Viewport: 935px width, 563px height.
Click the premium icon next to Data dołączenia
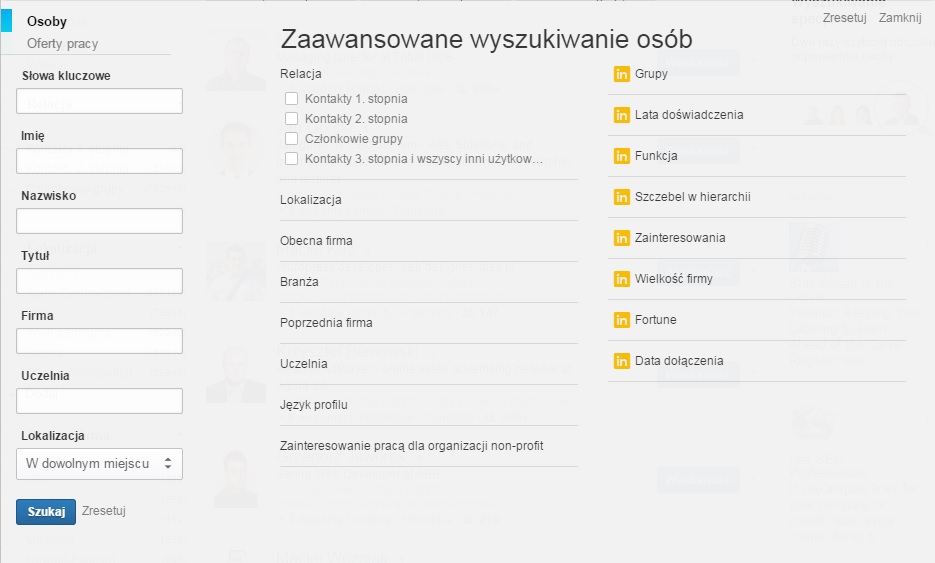[621, 361]
